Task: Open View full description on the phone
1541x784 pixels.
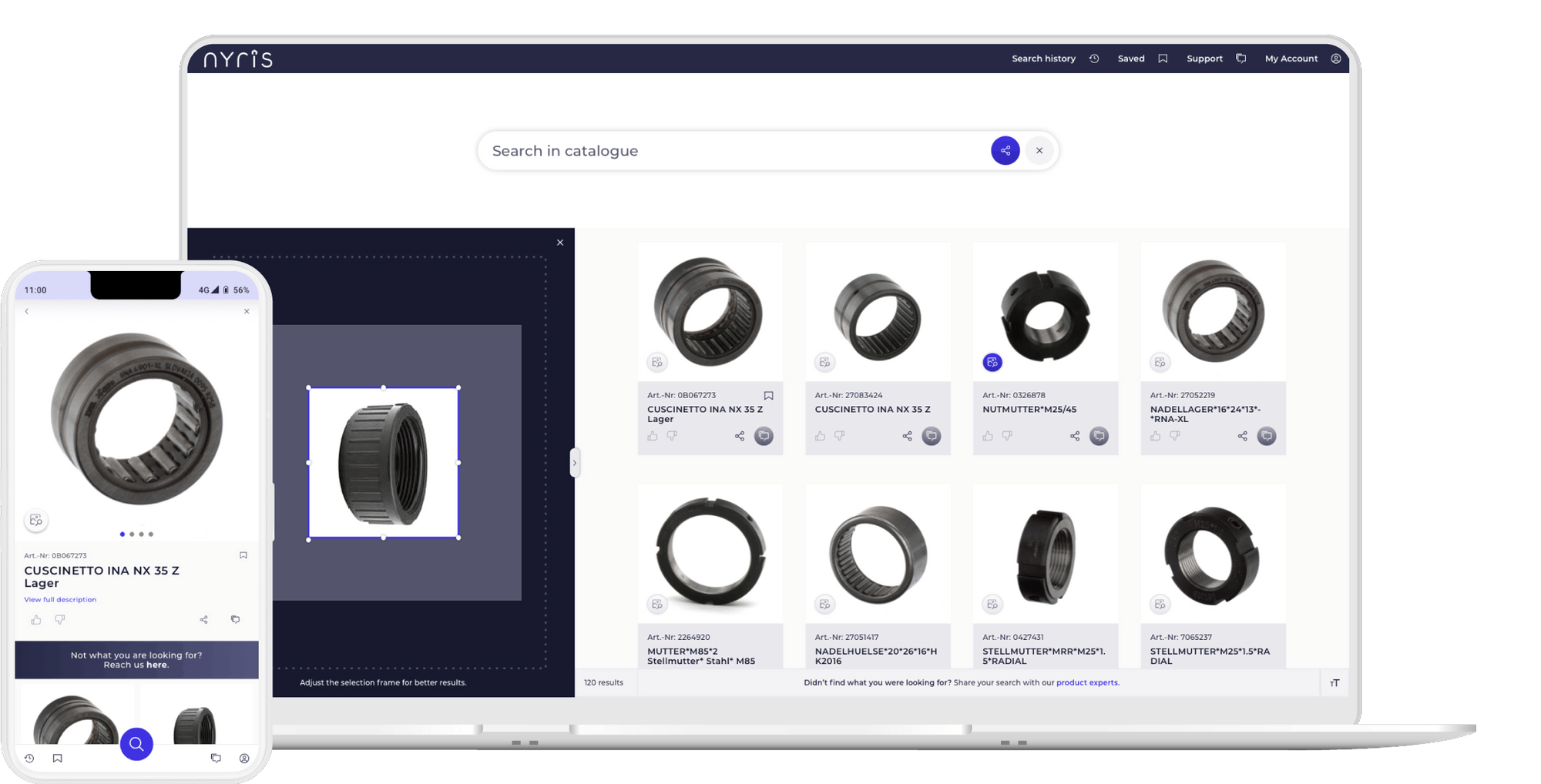Action: [x=60, y=599]
